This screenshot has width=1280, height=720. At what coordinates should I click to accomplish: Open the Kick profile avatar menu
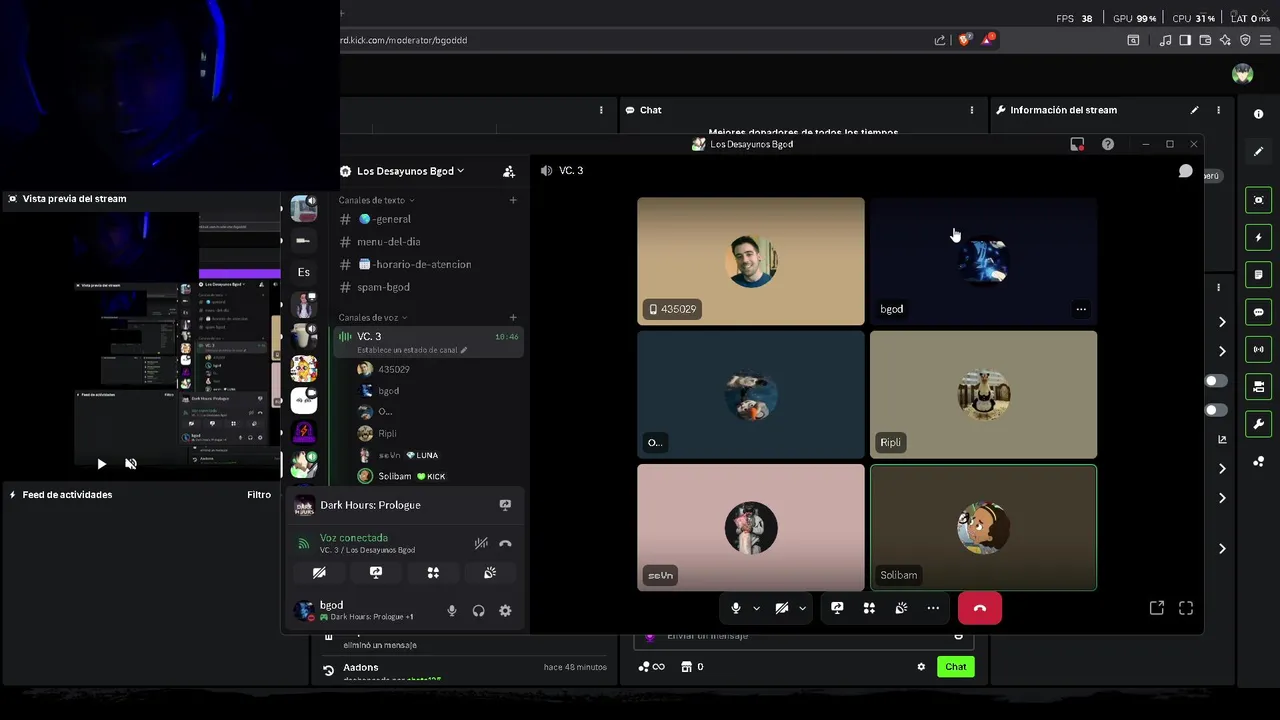click(1243, 74)
